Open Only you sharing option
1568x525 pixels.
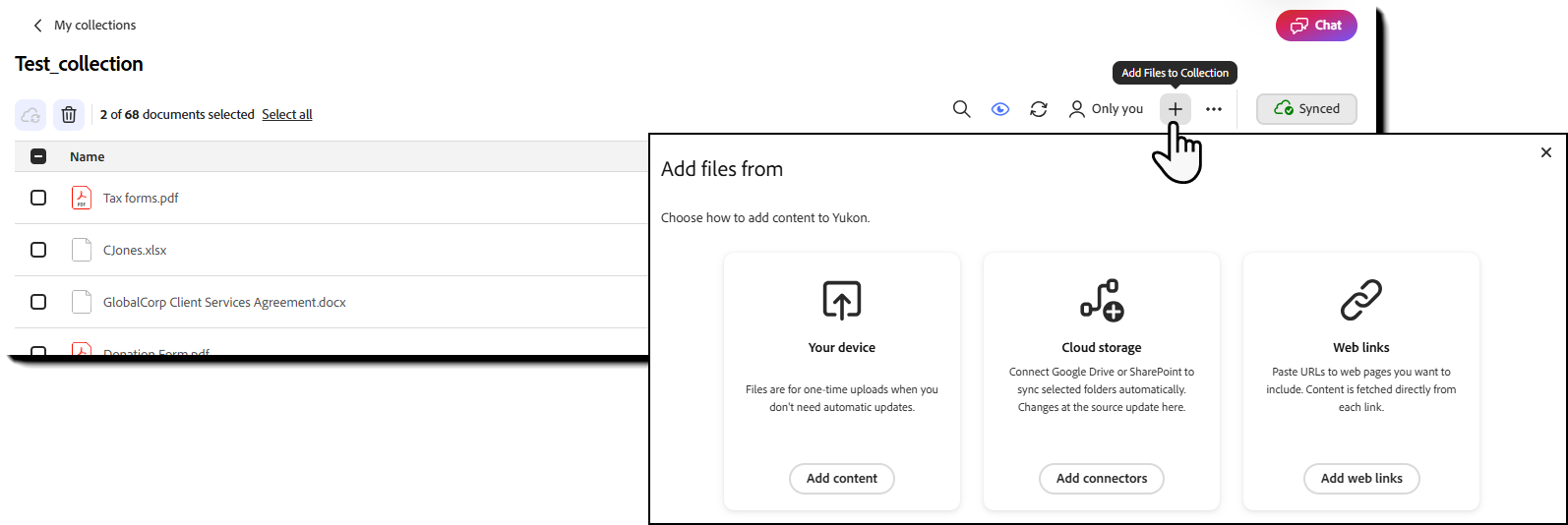[x=1107, y=109]
